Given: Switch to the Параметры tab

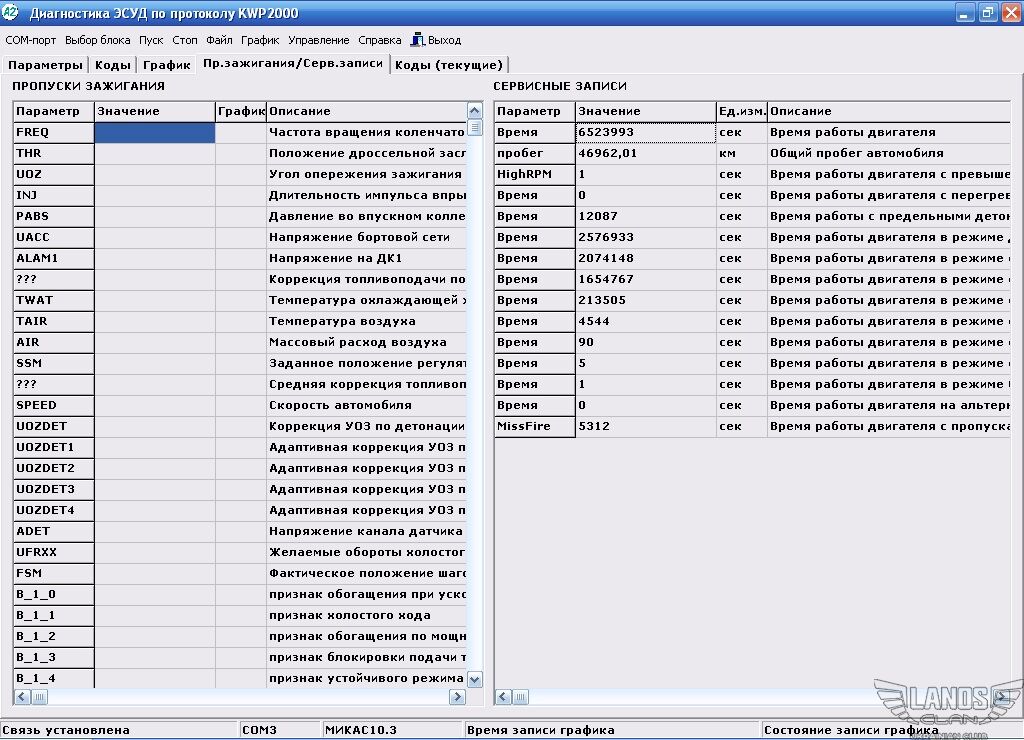Looking at the screenshot, I should (x=46, y=65).
